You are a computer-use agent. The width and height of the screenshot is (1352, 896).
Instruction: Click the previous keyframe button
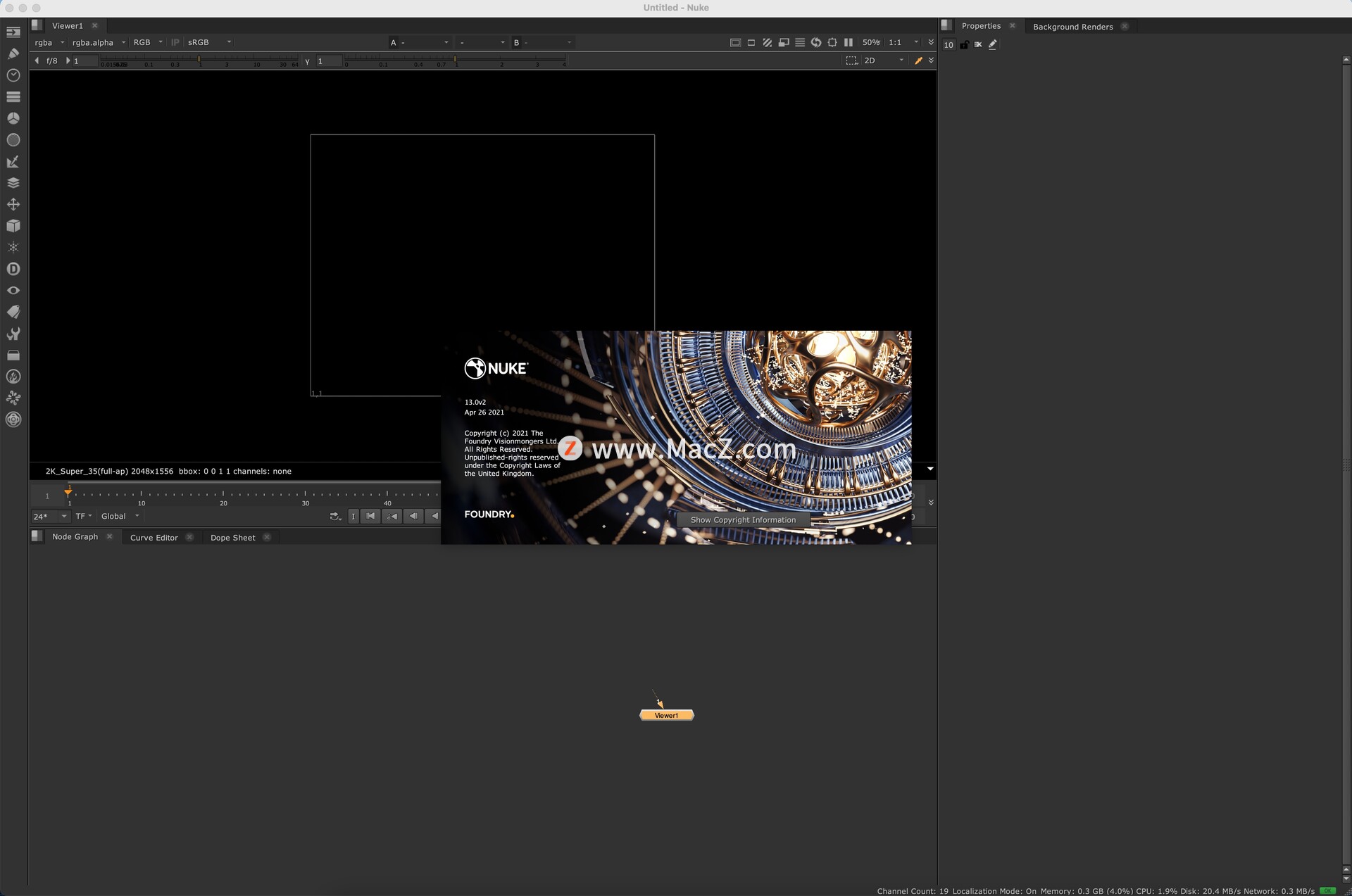coord(392,517)
